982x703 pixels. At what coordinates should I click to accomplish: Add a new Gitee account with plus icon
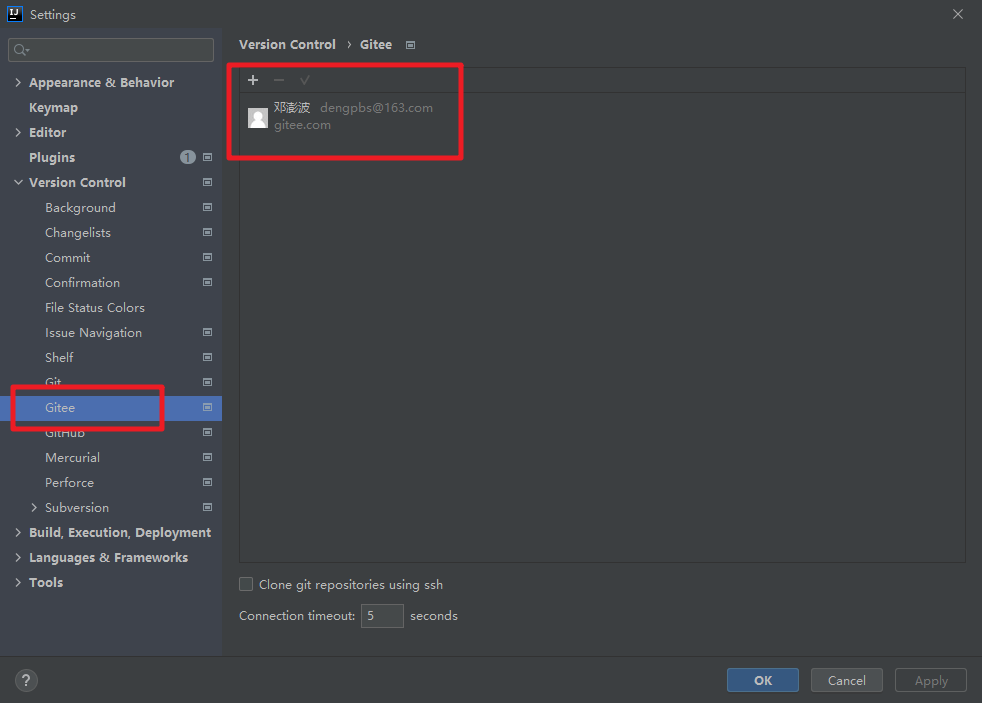pyautogui.click(x=253, y=80)
